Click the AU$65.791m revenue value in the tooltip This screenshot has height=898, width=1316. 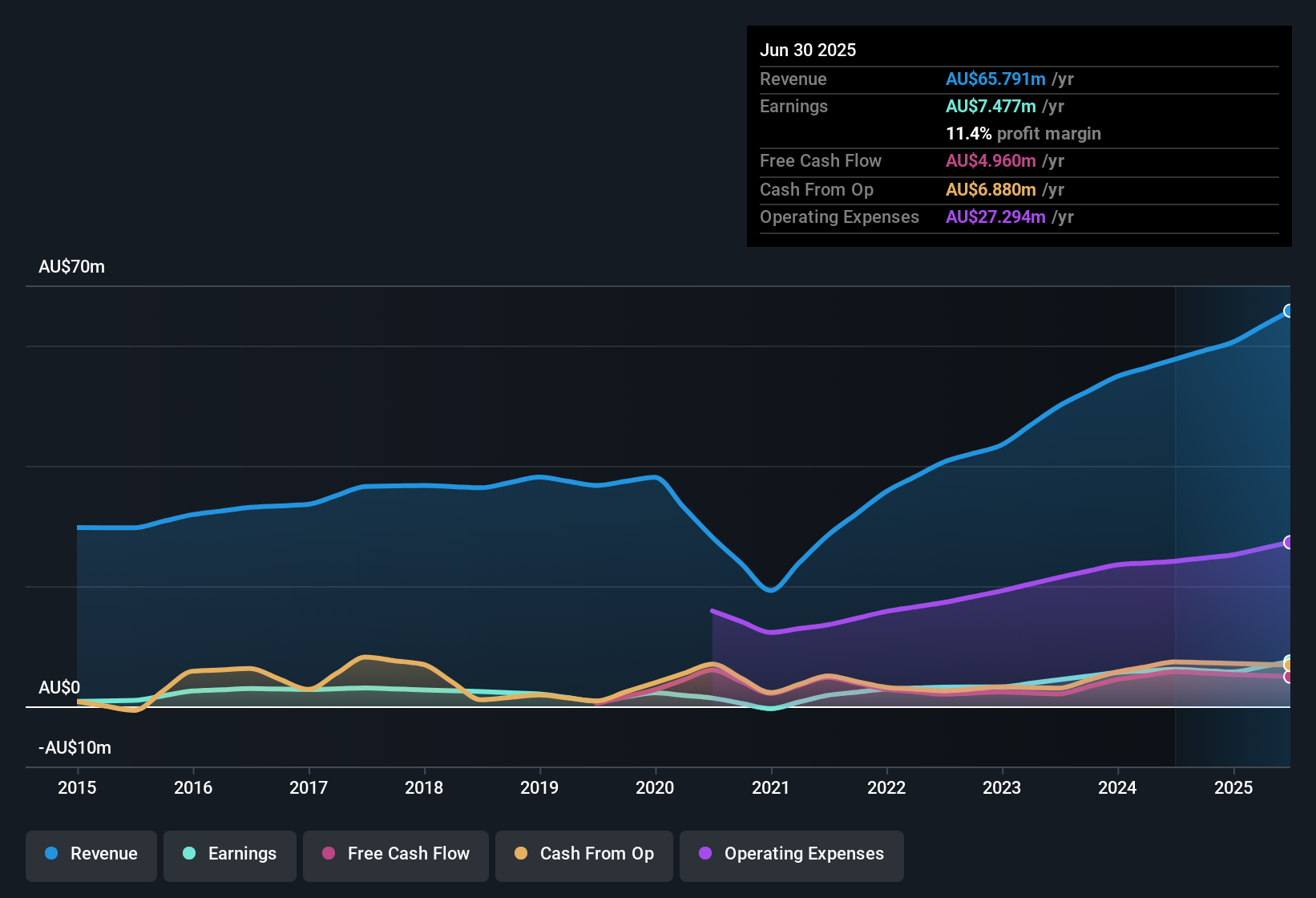coord(995,79)
